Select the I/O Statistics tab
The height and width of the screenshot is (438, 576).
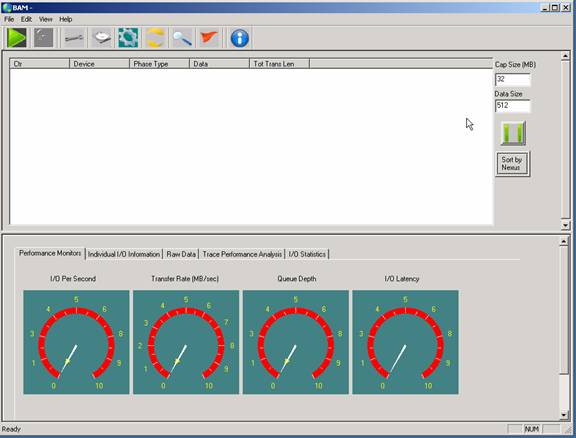[x=307, y=254]
